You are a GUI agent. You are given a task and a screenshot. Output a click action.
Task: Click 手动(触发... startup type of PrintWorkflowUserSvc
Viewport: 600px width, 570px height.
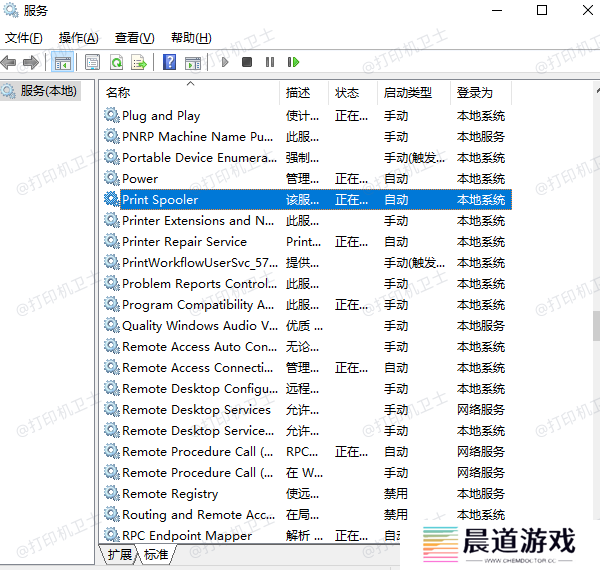click(x=414, y=263)
